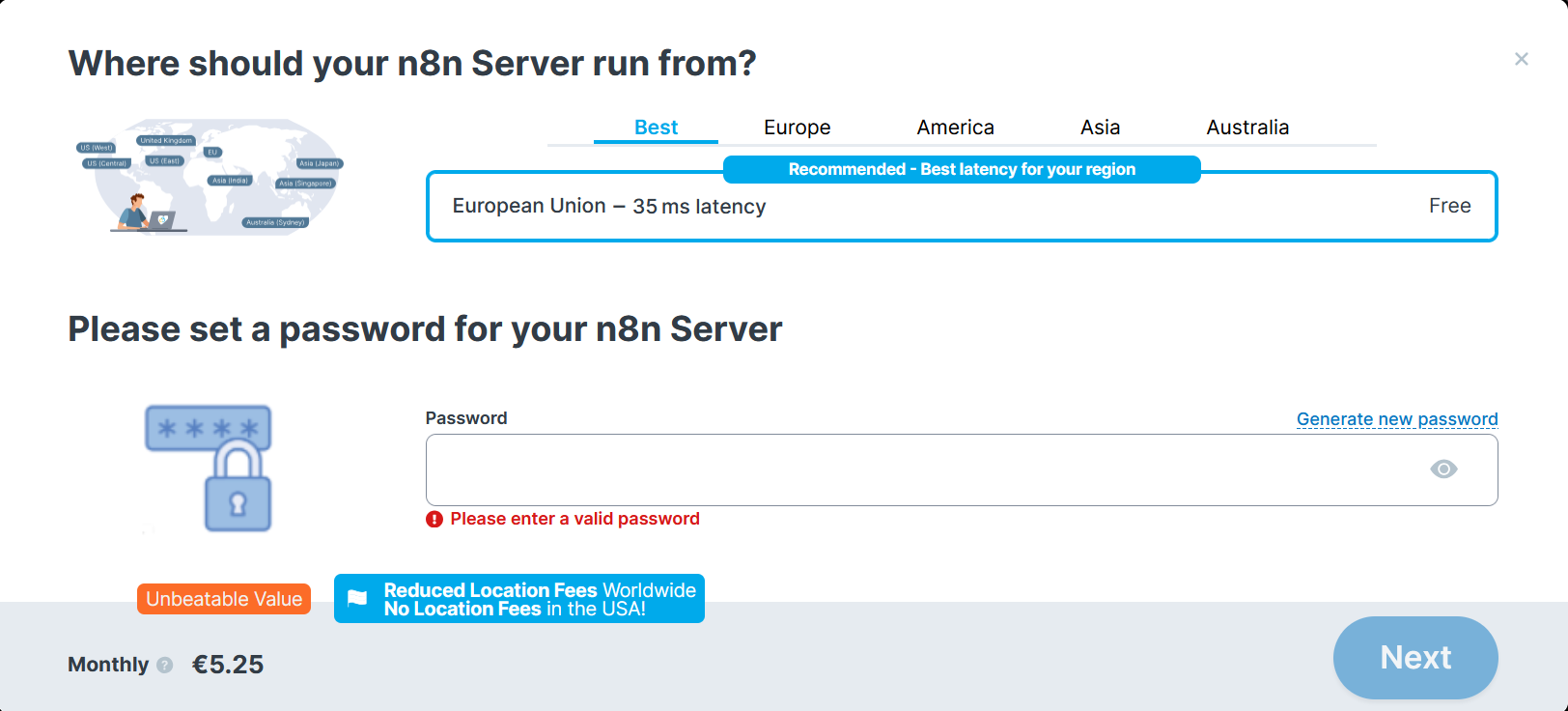The image size is (1568, 711).
Task: Click the Asia (Japan) map label
Action: pos(319,163)
